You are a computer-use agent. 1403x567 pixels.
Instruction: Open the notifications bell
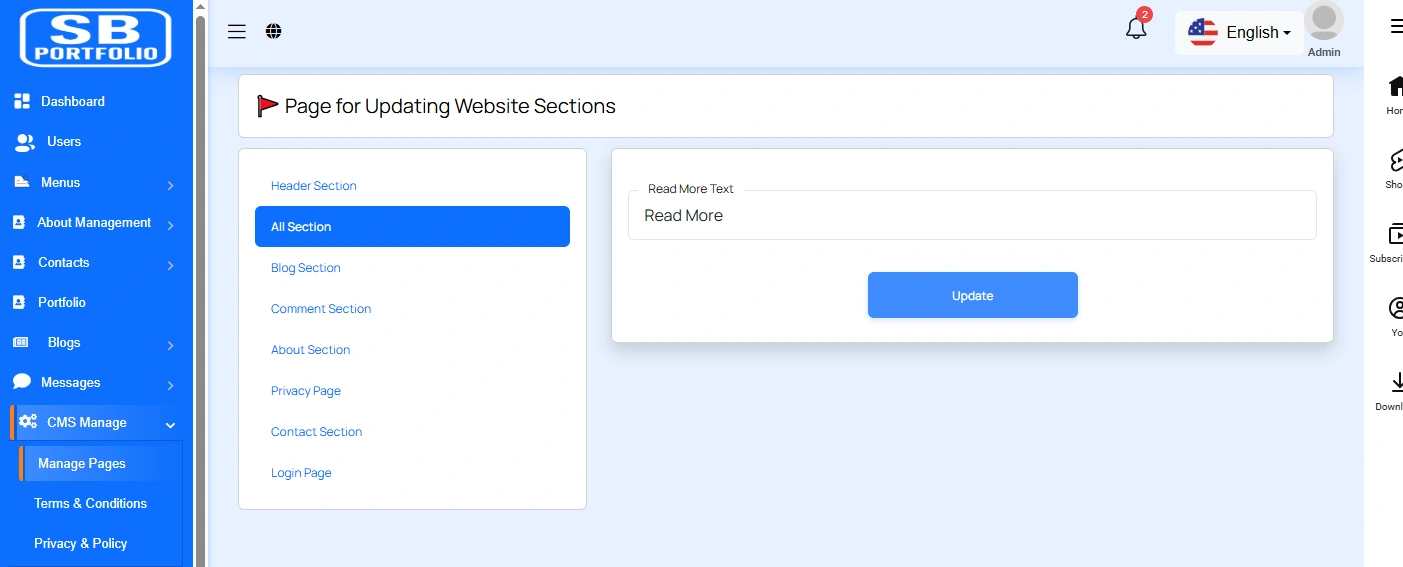tap(1136, 29)
